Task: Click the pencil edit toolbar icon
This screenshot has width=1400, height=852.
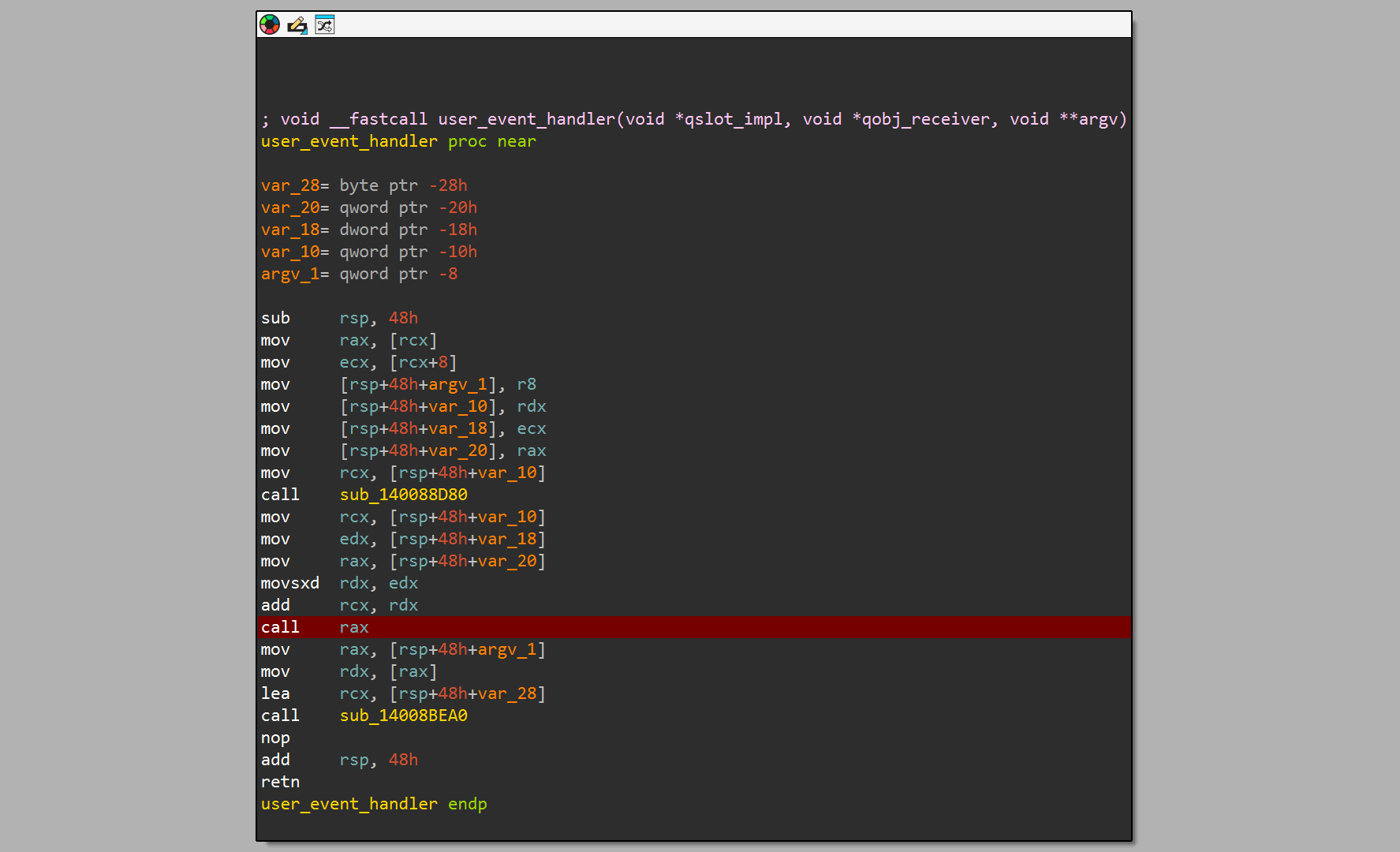Action: [297, 24]
